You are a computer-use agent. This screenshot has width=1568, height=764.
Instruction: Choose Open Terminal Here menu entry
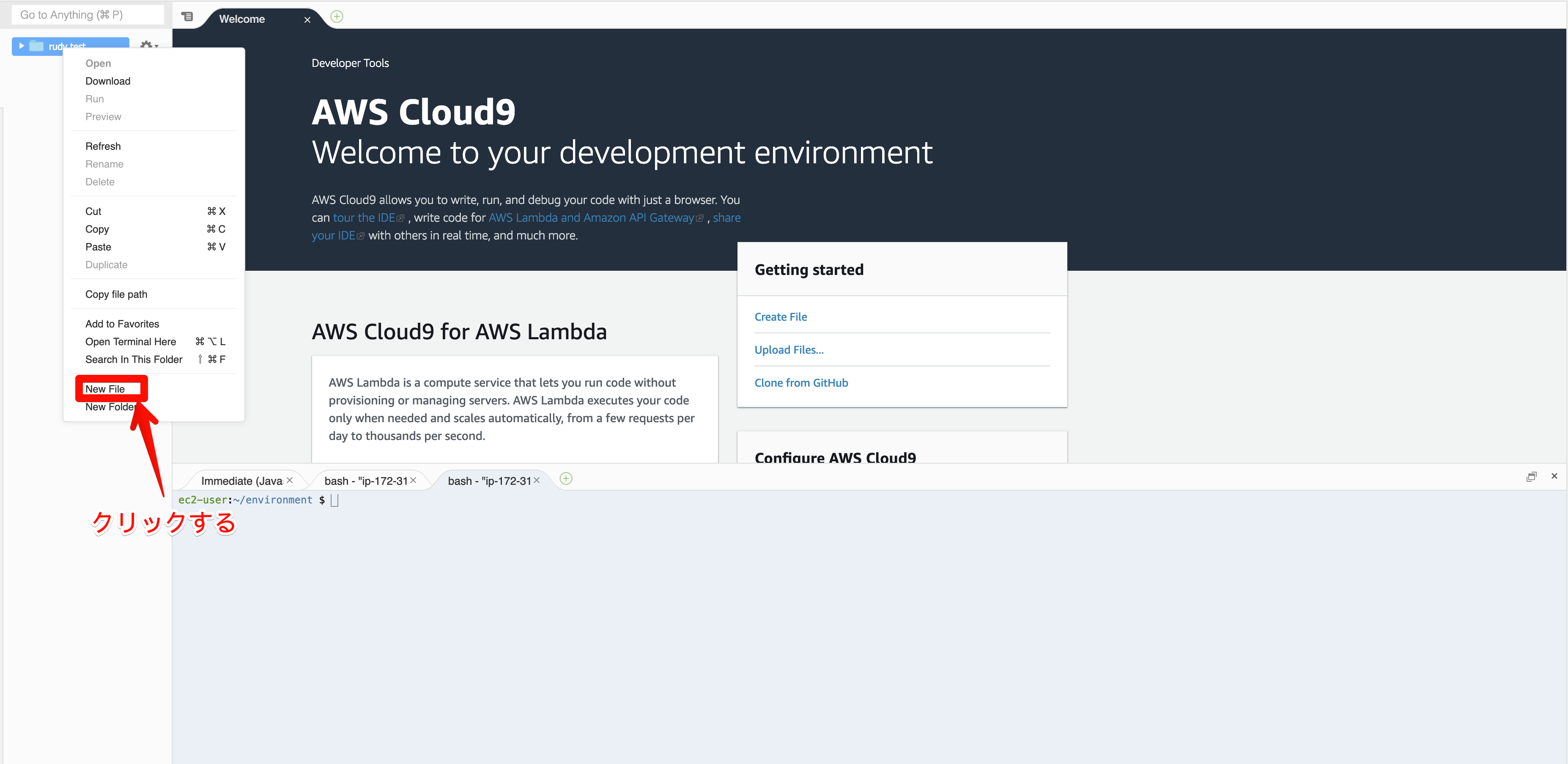[x=154, y=341]
